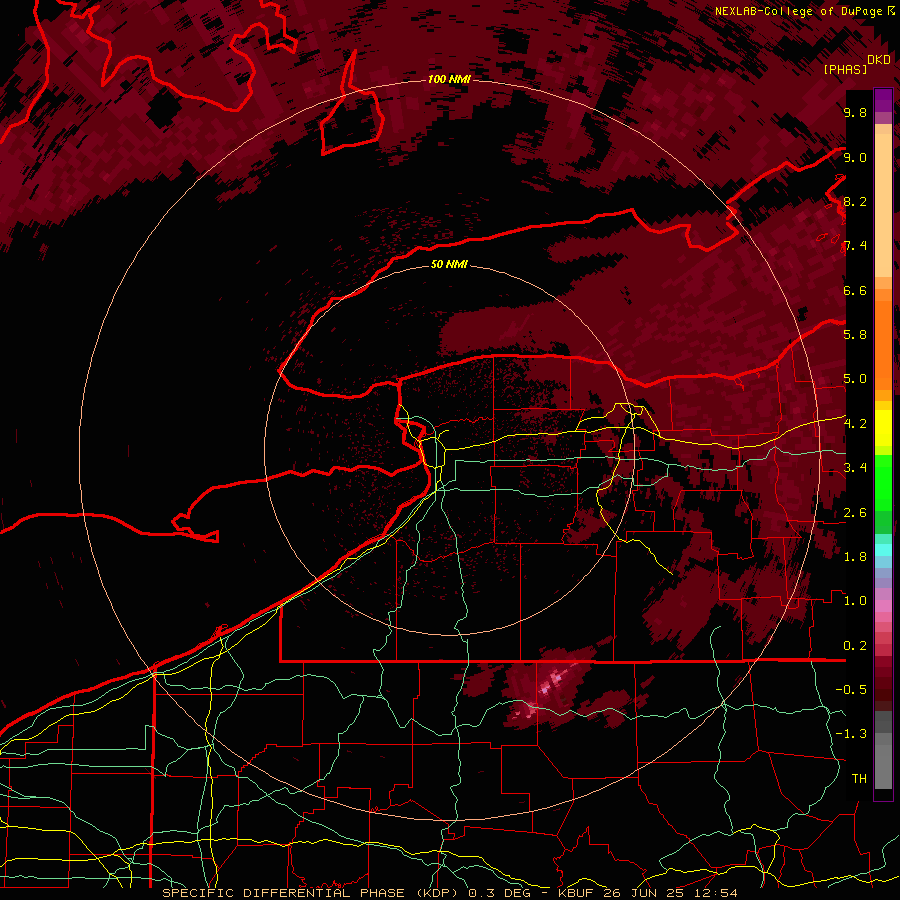Click the DKD product label

pyautogui.click(x=879, y=60)
